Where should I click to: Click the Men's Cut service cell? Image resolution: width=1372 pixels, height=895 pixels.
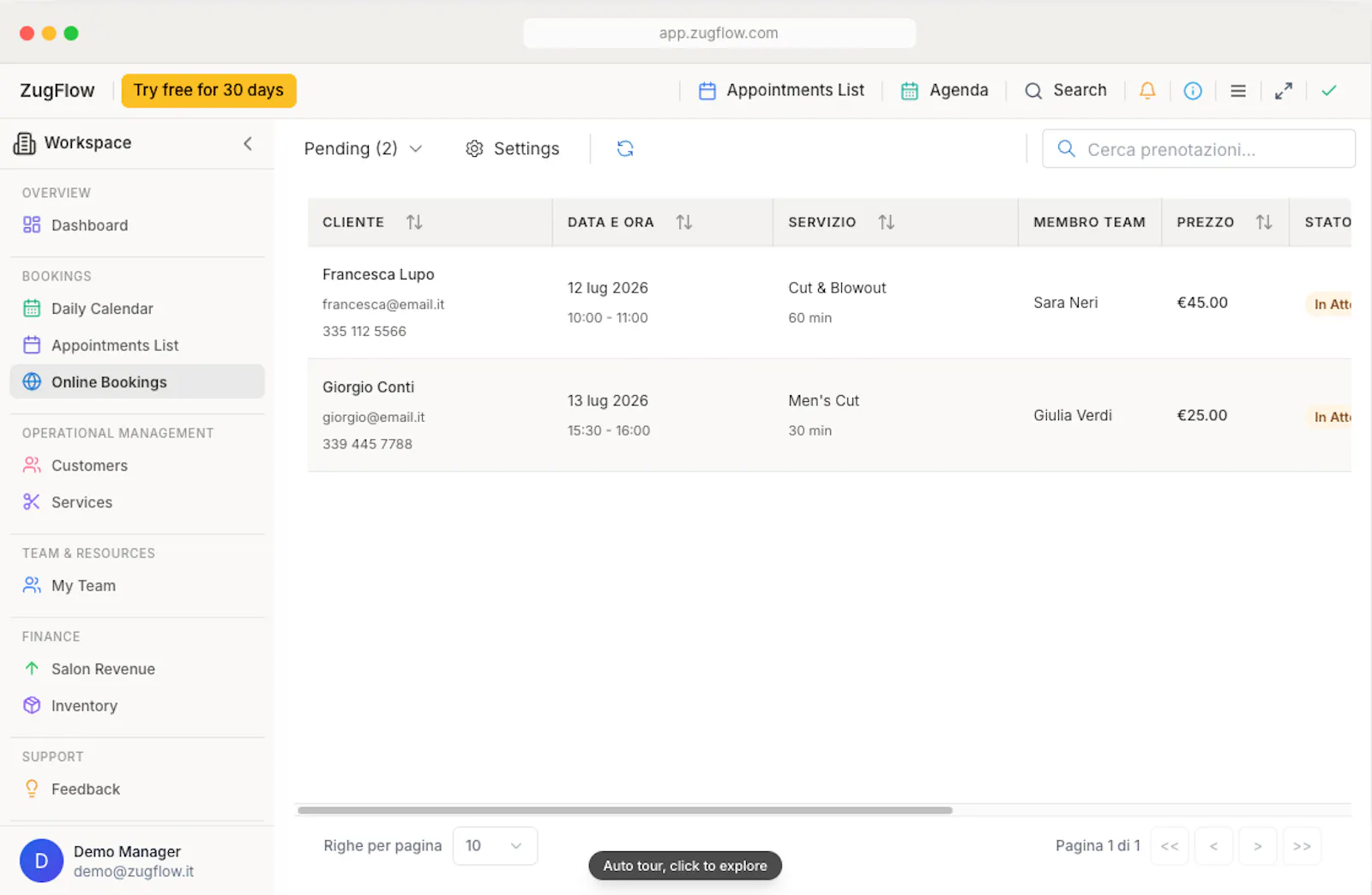click(895, 415)
